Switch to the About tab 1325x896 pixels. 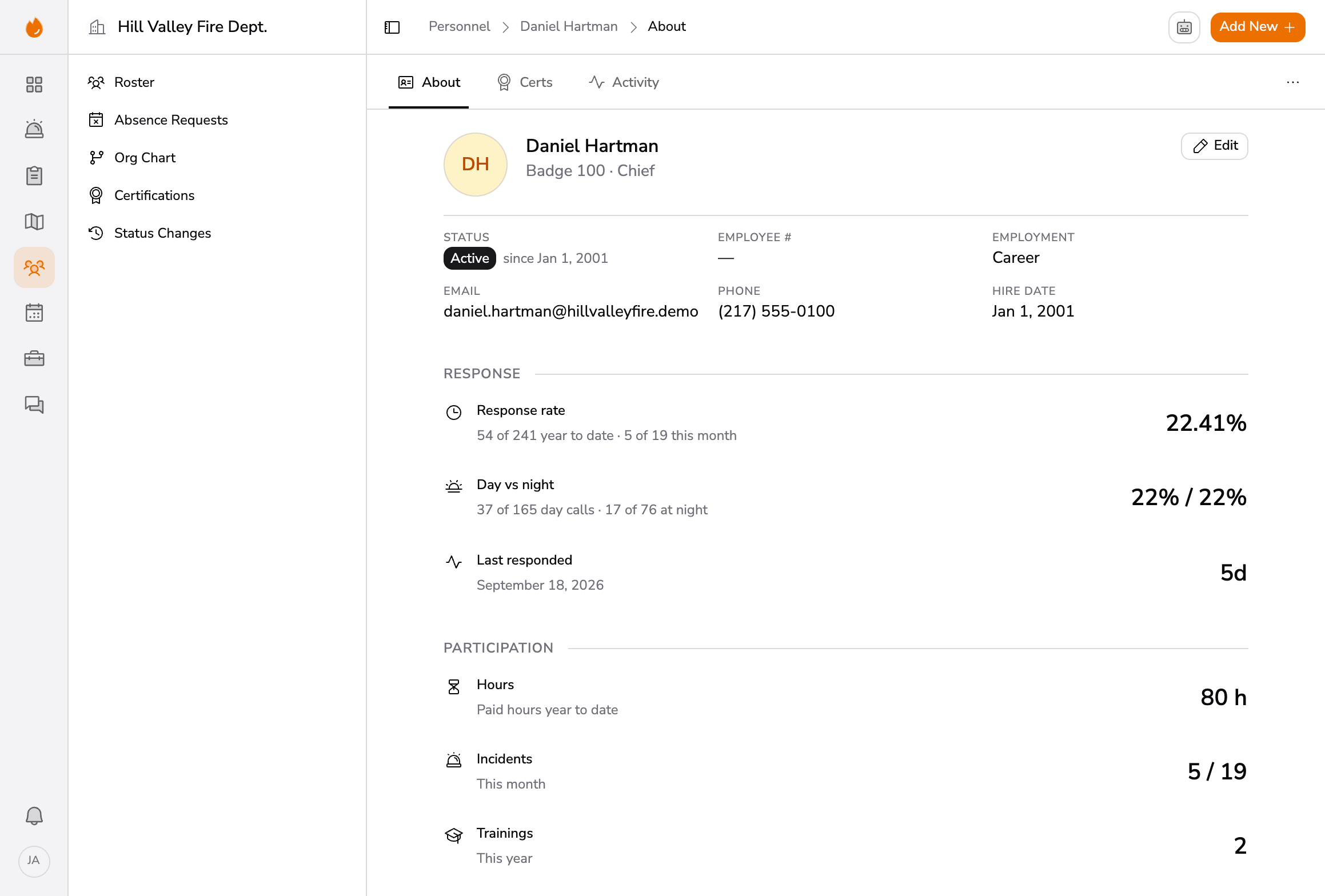pyautogui.click(x=429, y=82)
